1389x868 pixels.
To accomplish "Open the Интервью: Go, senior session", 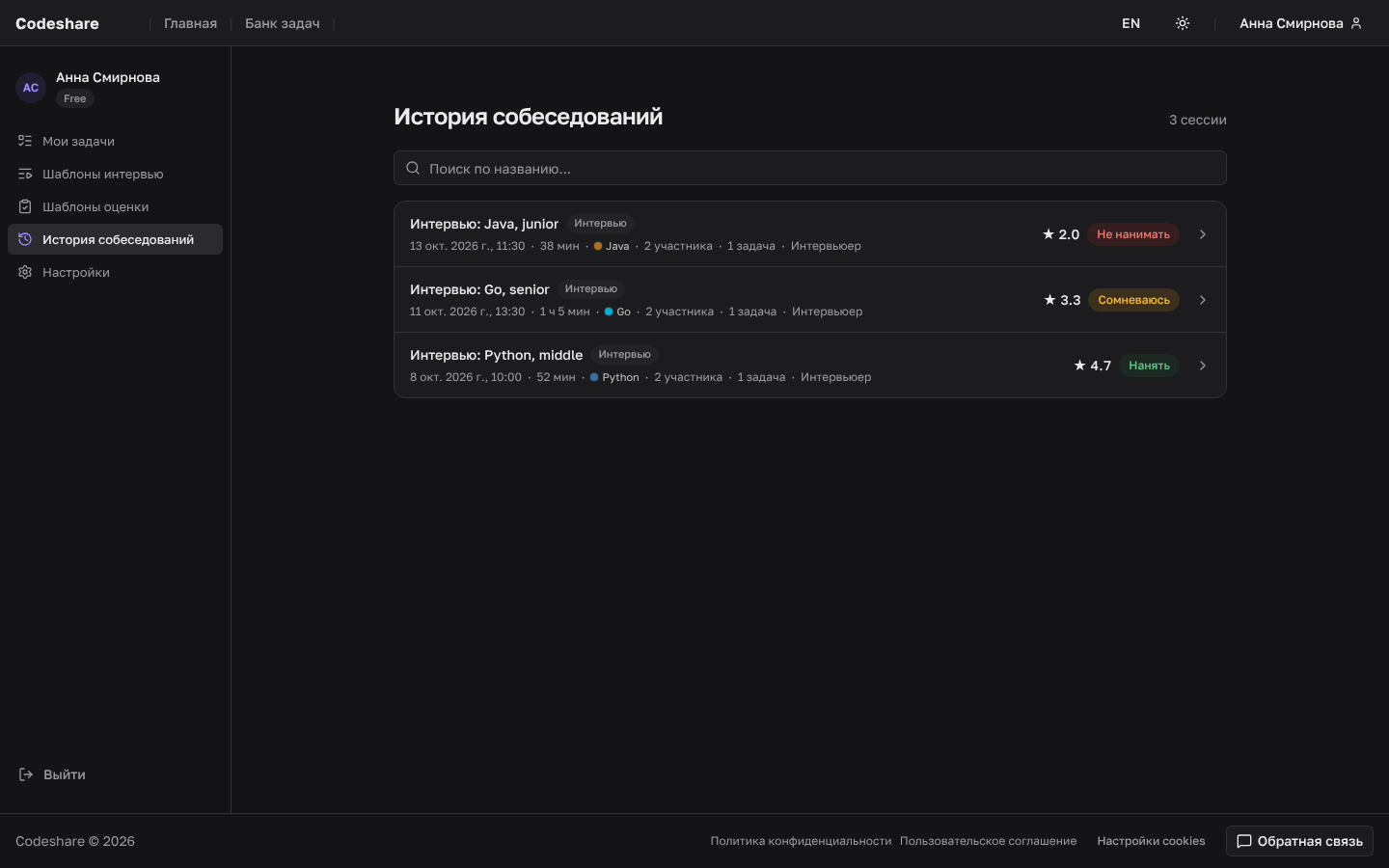I will [x=810, y=300].
